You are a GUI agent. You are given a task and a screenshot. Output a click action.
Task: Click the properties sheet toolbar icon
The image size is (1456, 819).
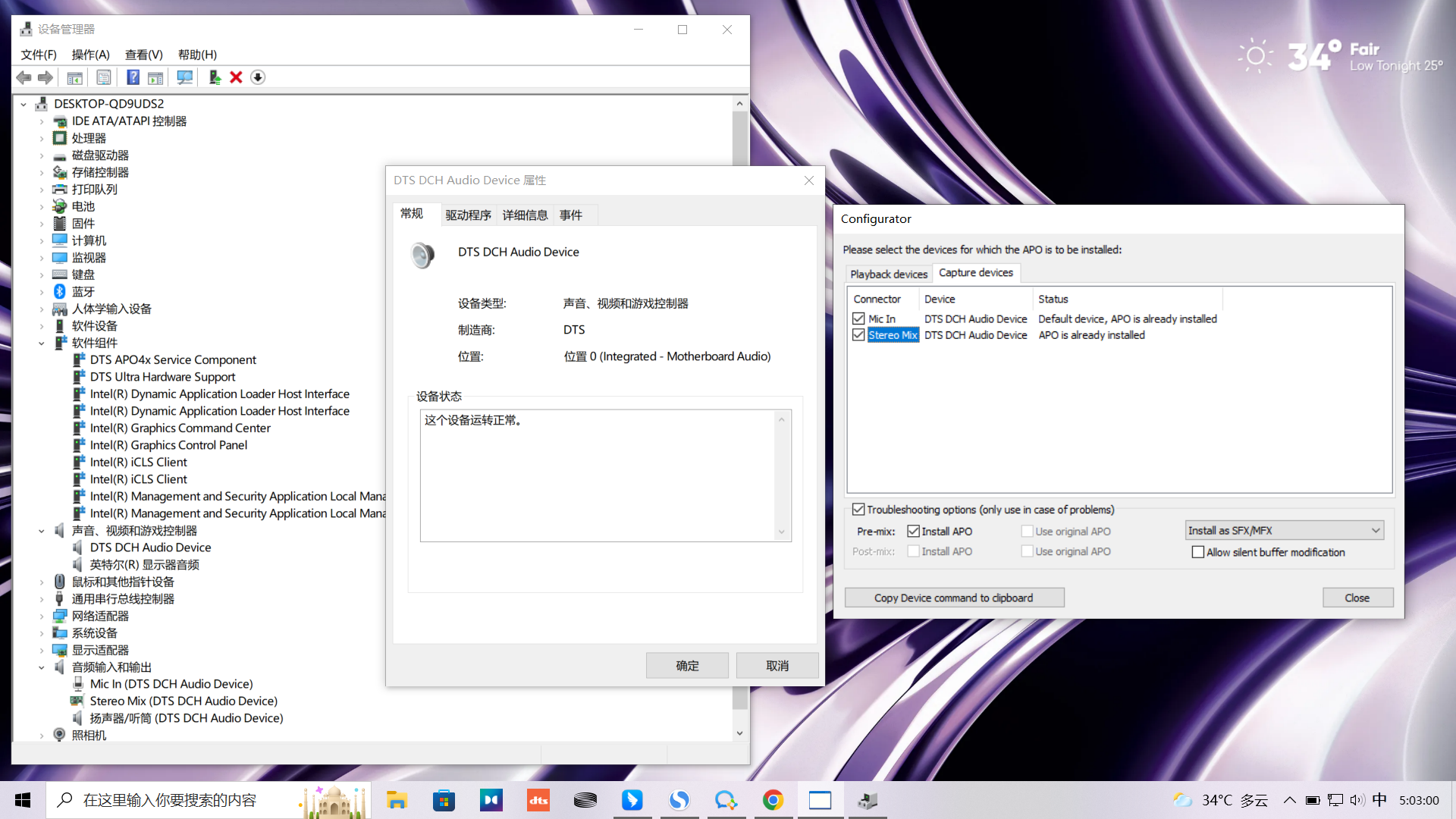(104, 77)
